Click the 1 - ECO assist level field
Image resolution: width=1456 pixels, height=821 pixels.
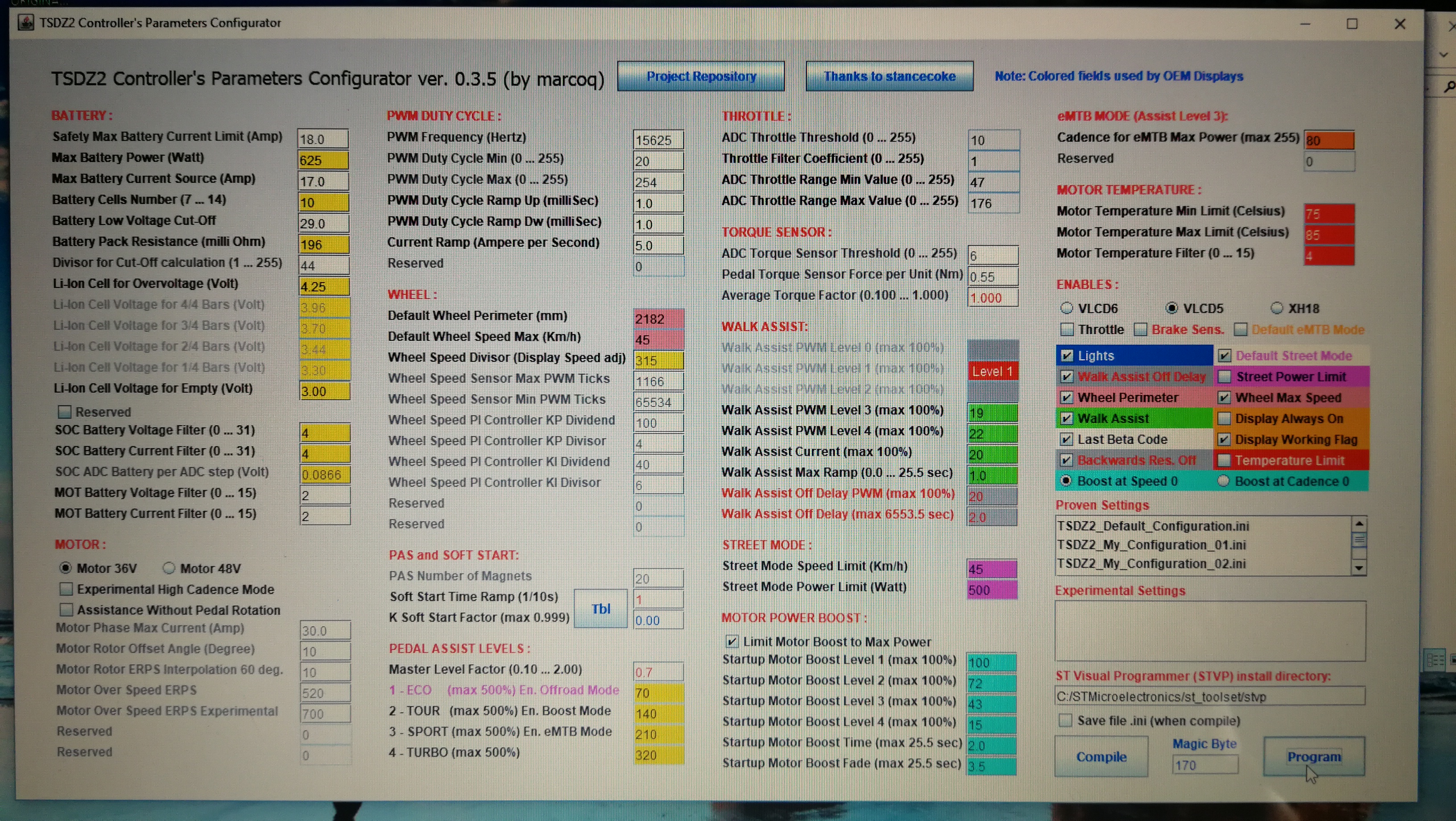658,692
